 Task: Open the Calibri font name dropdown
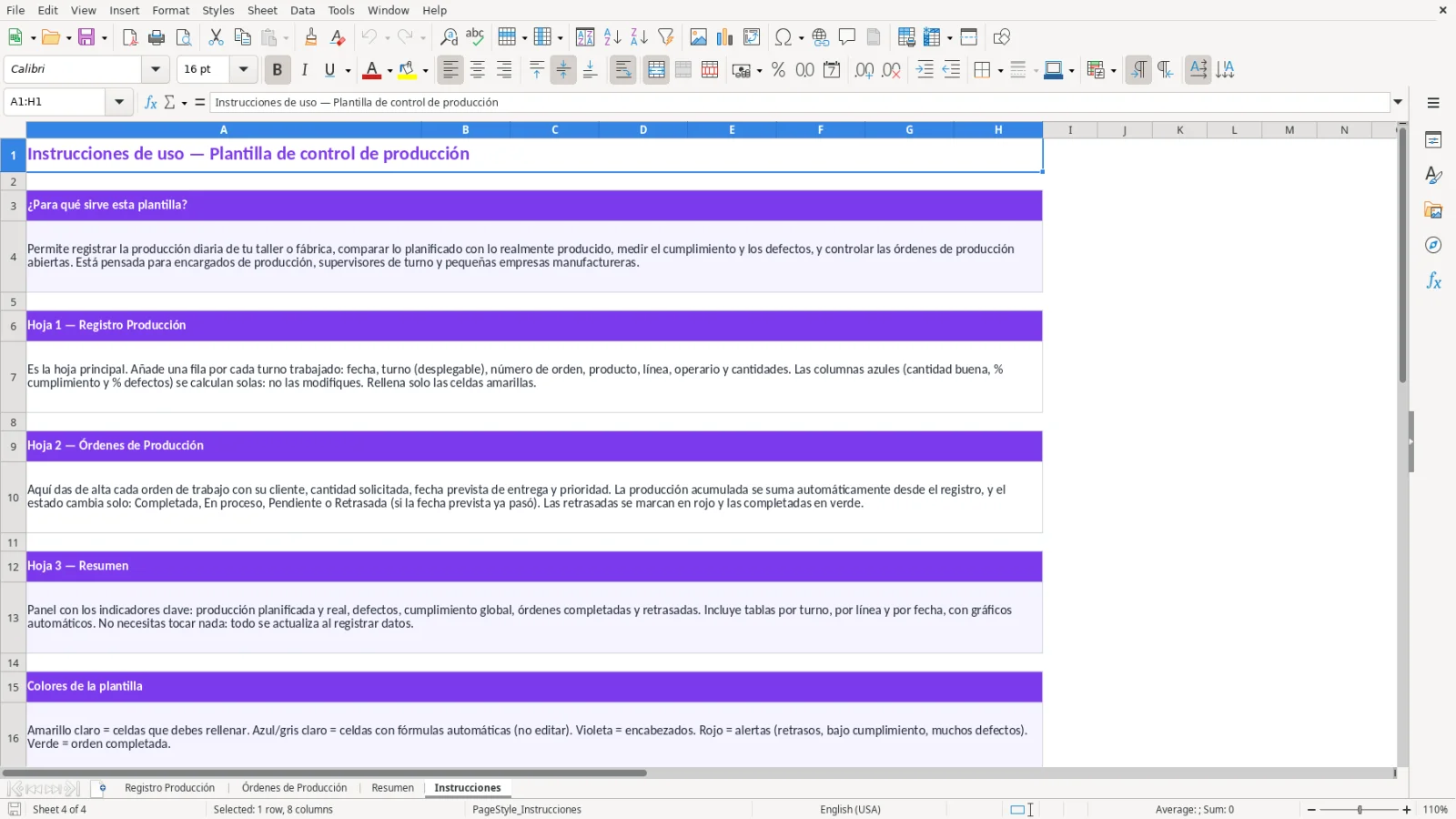pos(156,69)
